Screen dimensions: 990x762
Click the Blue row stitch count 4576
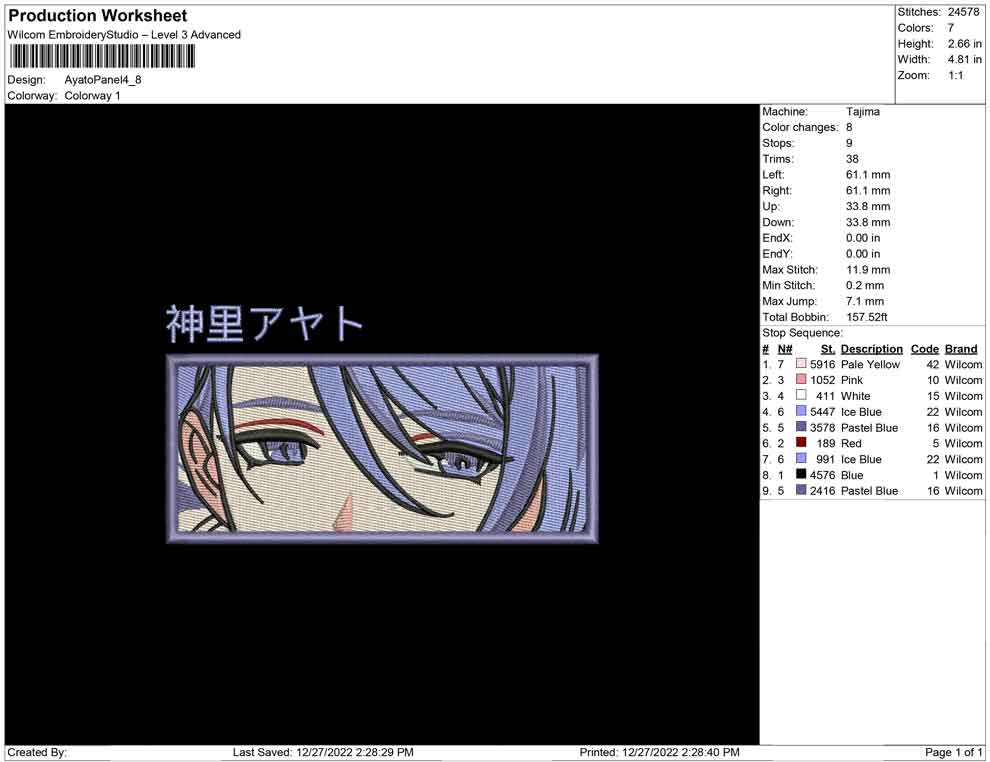[823, 475]
